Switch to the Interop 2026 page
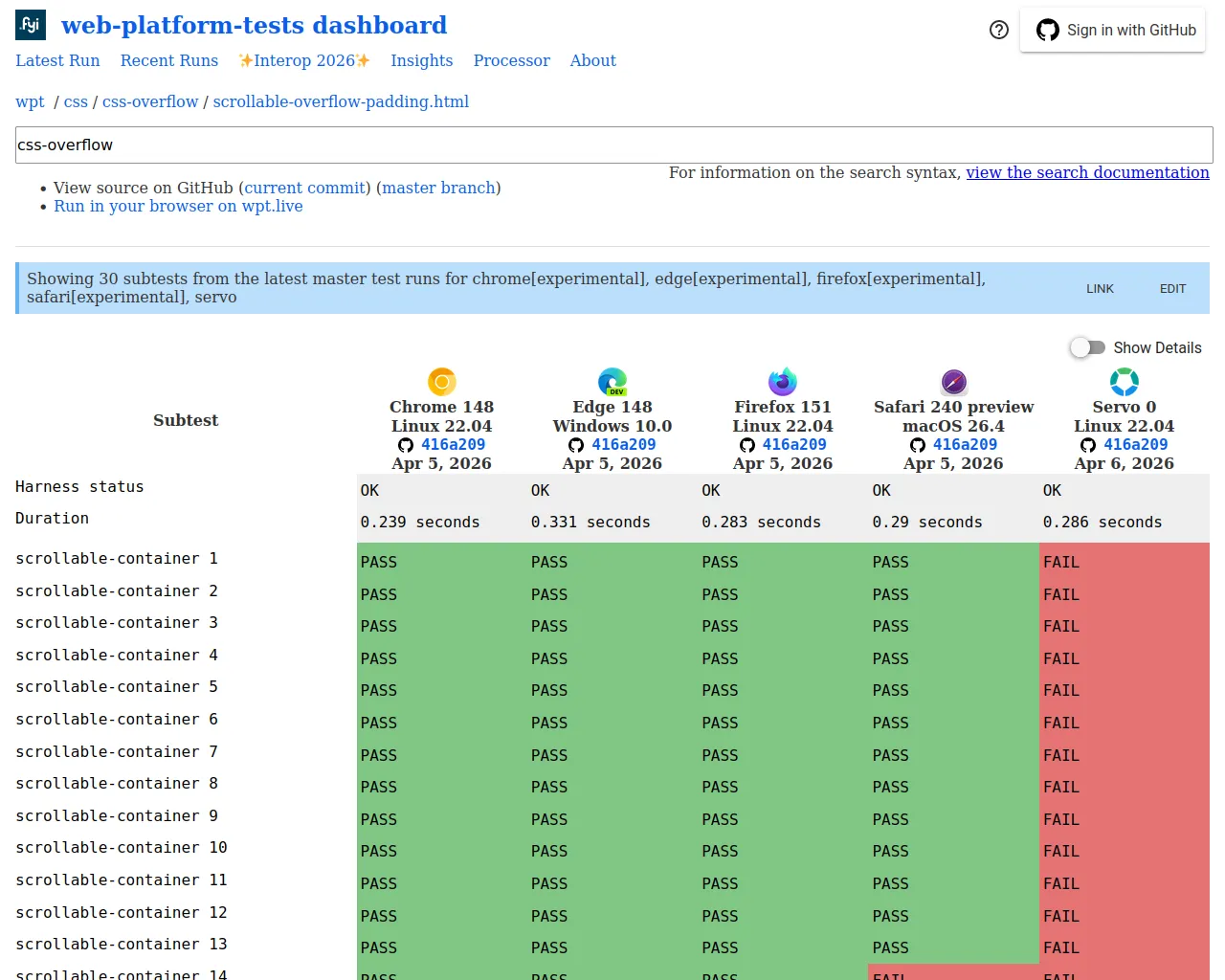1225x980 pixels. (x=303, y=60)
